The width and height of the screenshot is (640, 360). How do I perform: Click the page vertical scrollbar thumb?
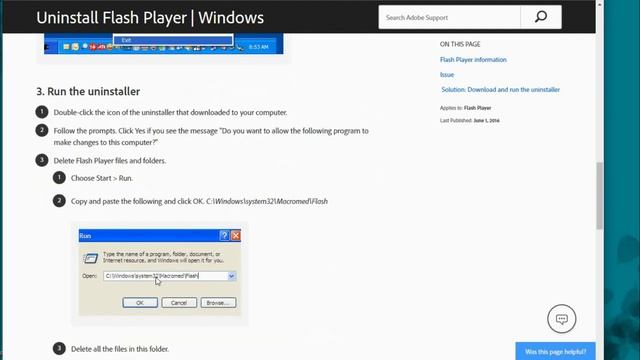point(599,196)
